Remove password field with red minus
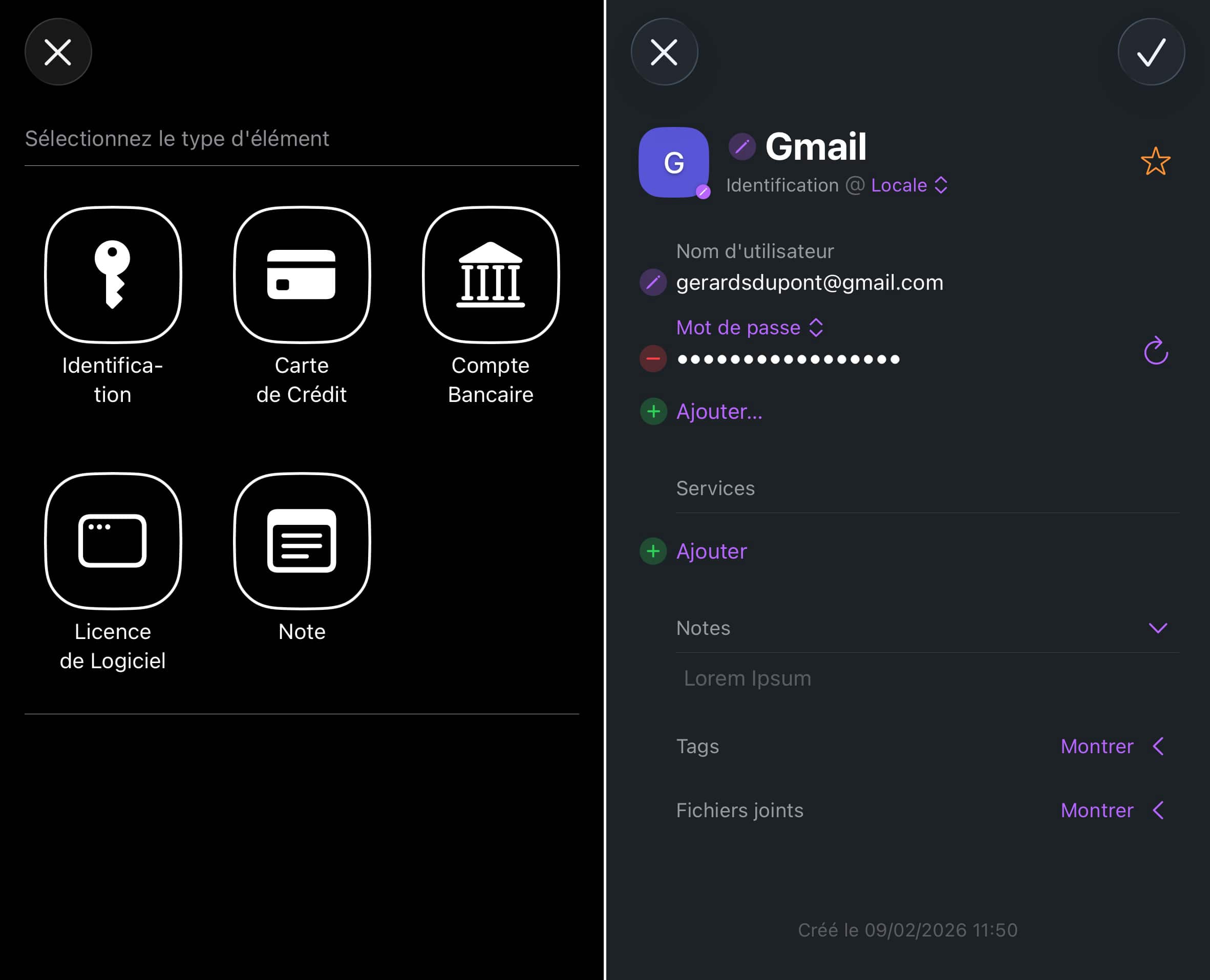1210x980 pixels. [x=653, y=358]
